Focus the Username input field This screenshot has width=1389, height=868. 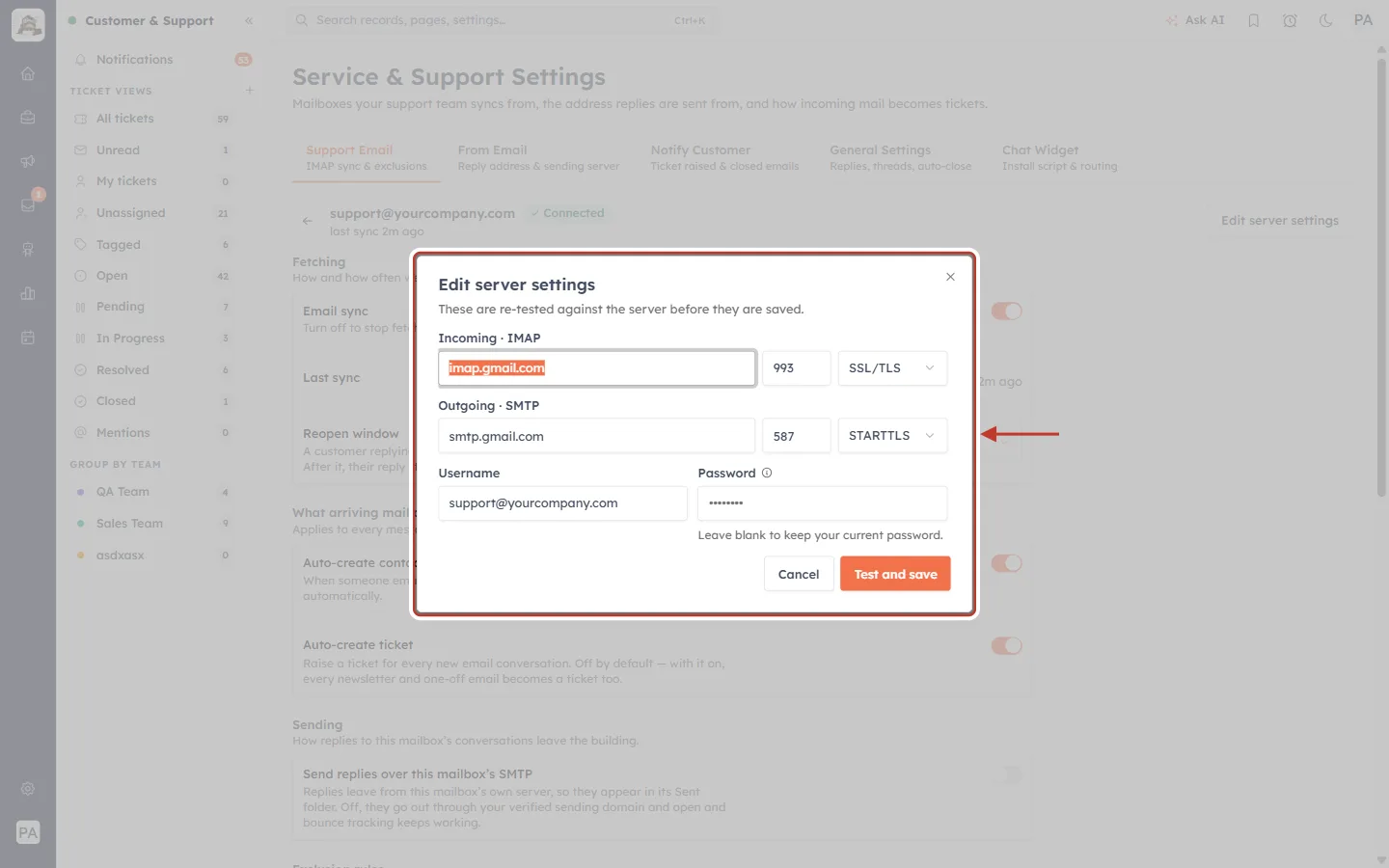[x=563, y=503]
